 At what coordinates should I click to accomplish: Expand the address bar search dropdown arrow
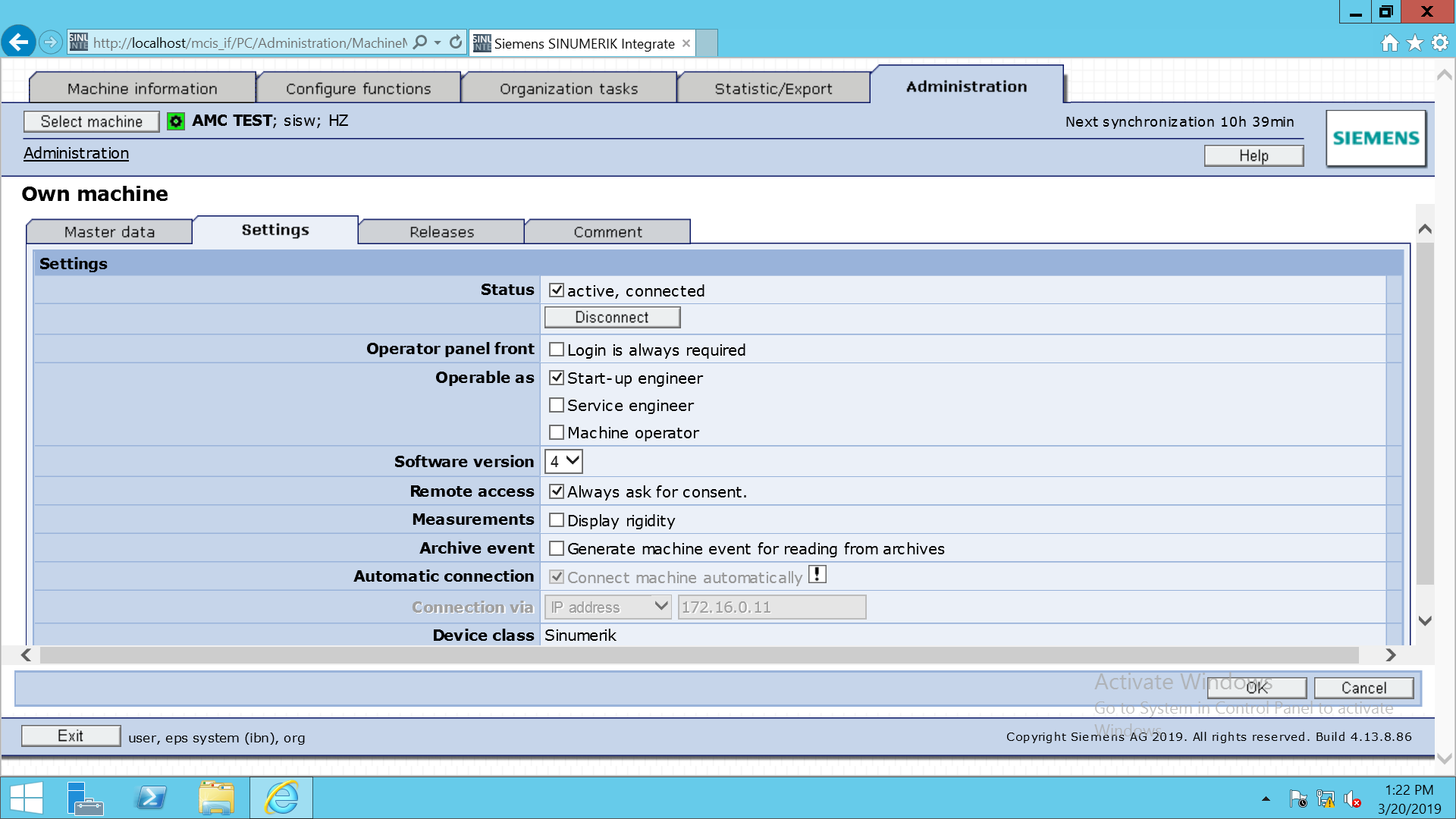coord(438,42)
